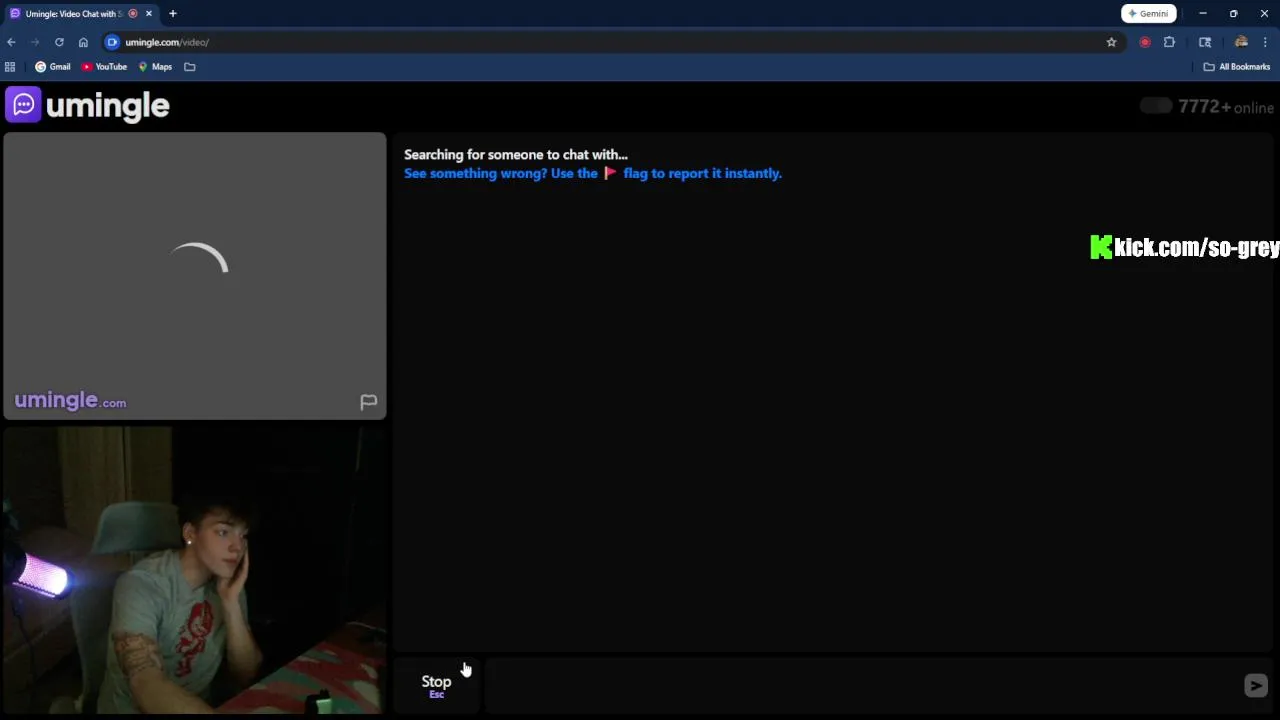This screenshot has height=720, width=1280.
Task: Go forward in browser history
Action: pos(35,42)
